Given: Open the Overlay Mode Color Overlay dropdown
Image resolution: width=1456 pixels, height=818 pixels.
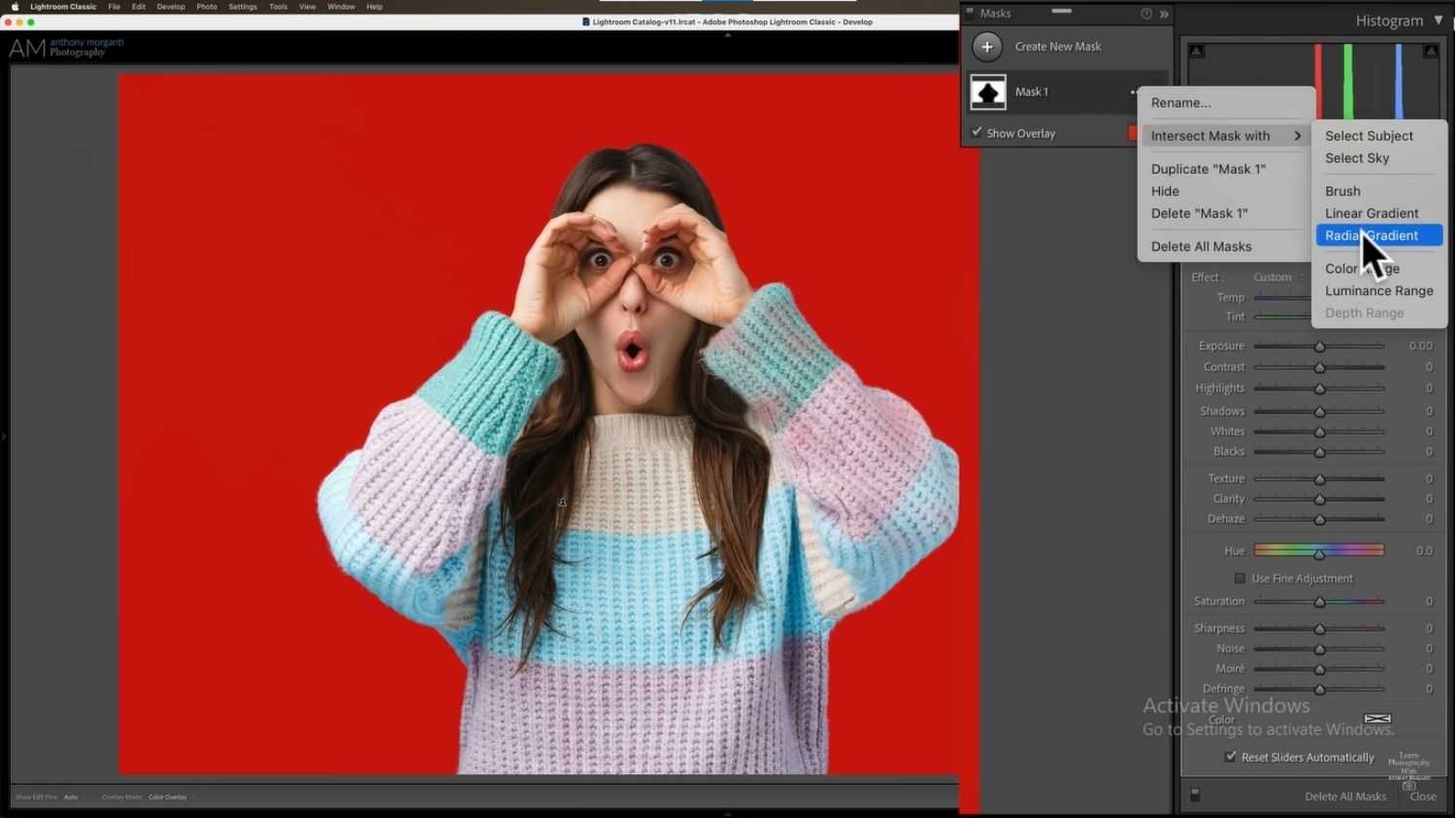Looking at the screenshot, I should click(x=167, y=797).
